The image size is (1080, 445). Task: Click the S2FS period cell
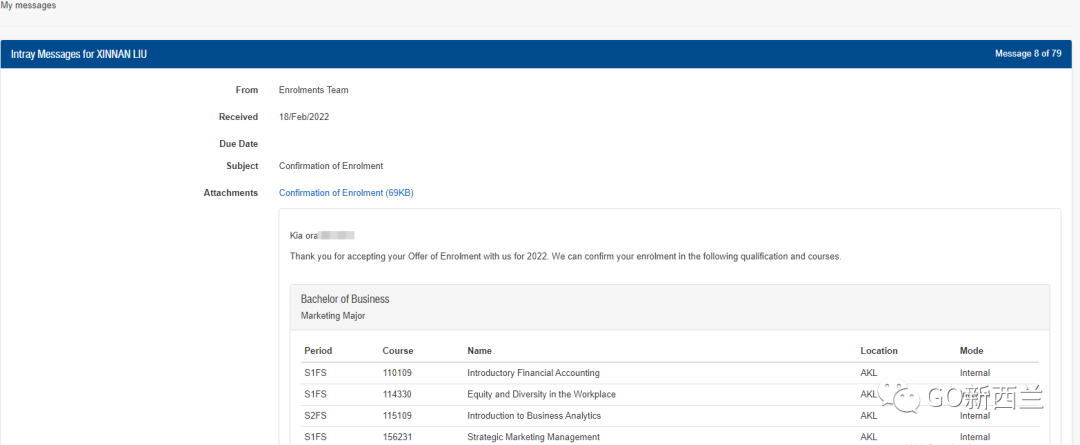click(315, 416)
